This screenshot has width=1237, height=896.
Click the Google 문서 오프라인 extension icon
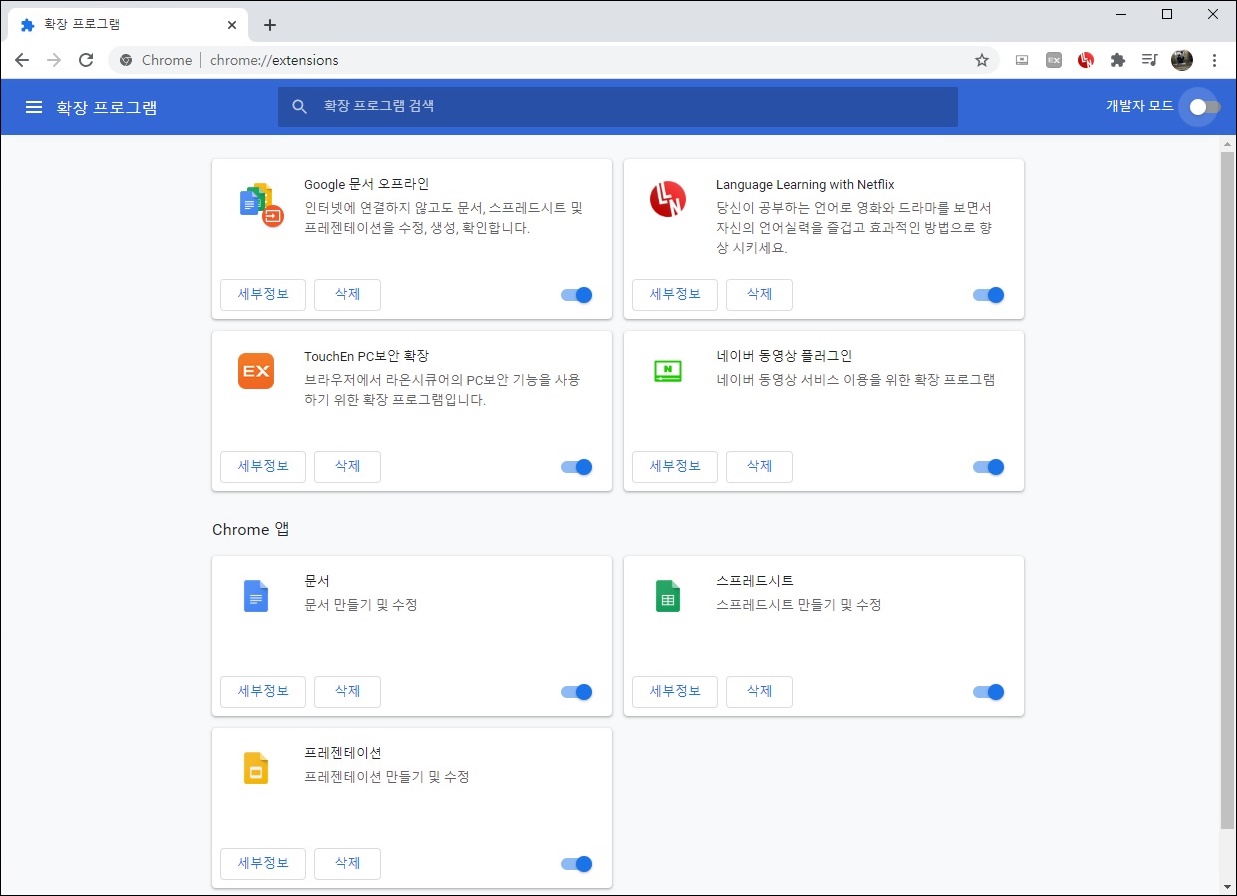[262, 205]
